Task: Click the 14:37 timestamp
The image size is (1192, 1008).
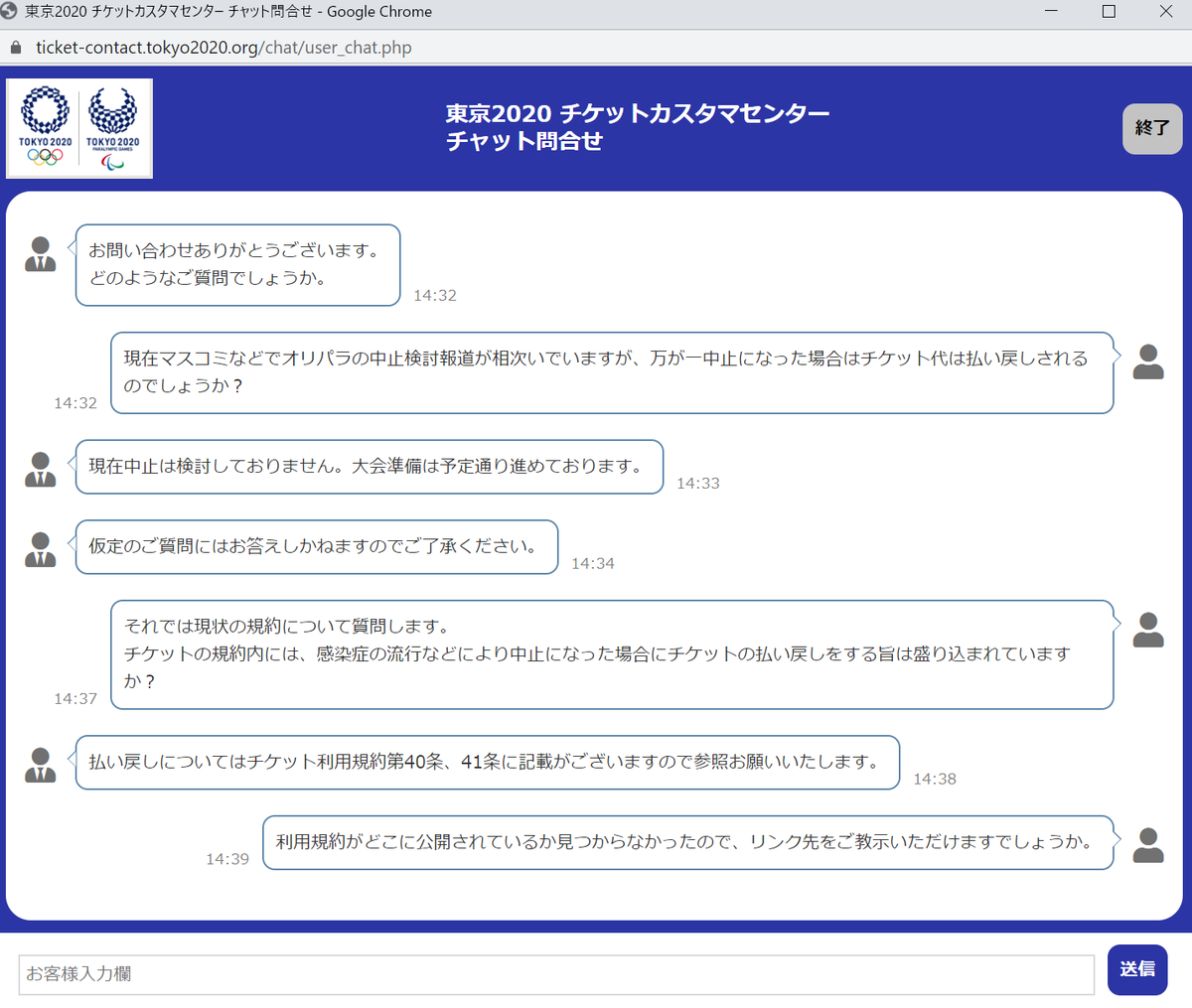Action: point(75,699)
